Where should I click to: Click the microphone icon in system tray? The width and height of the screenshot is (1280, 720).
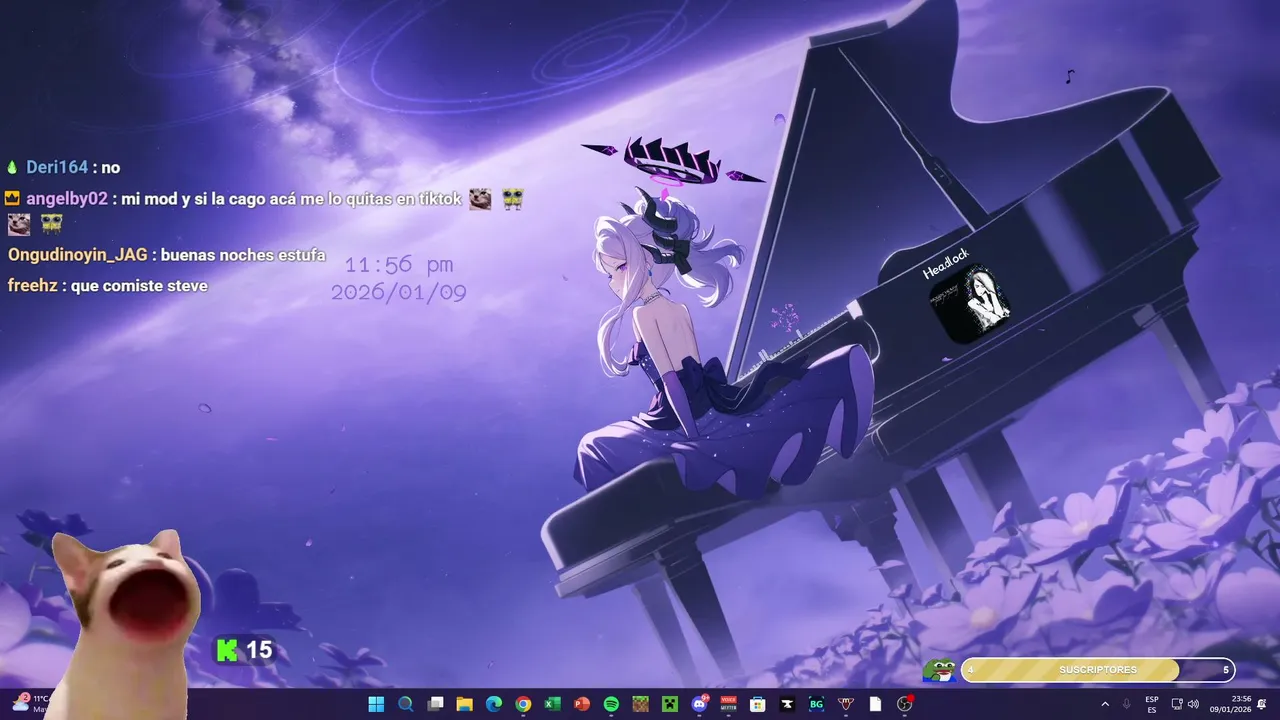(x=1127, y=704)
